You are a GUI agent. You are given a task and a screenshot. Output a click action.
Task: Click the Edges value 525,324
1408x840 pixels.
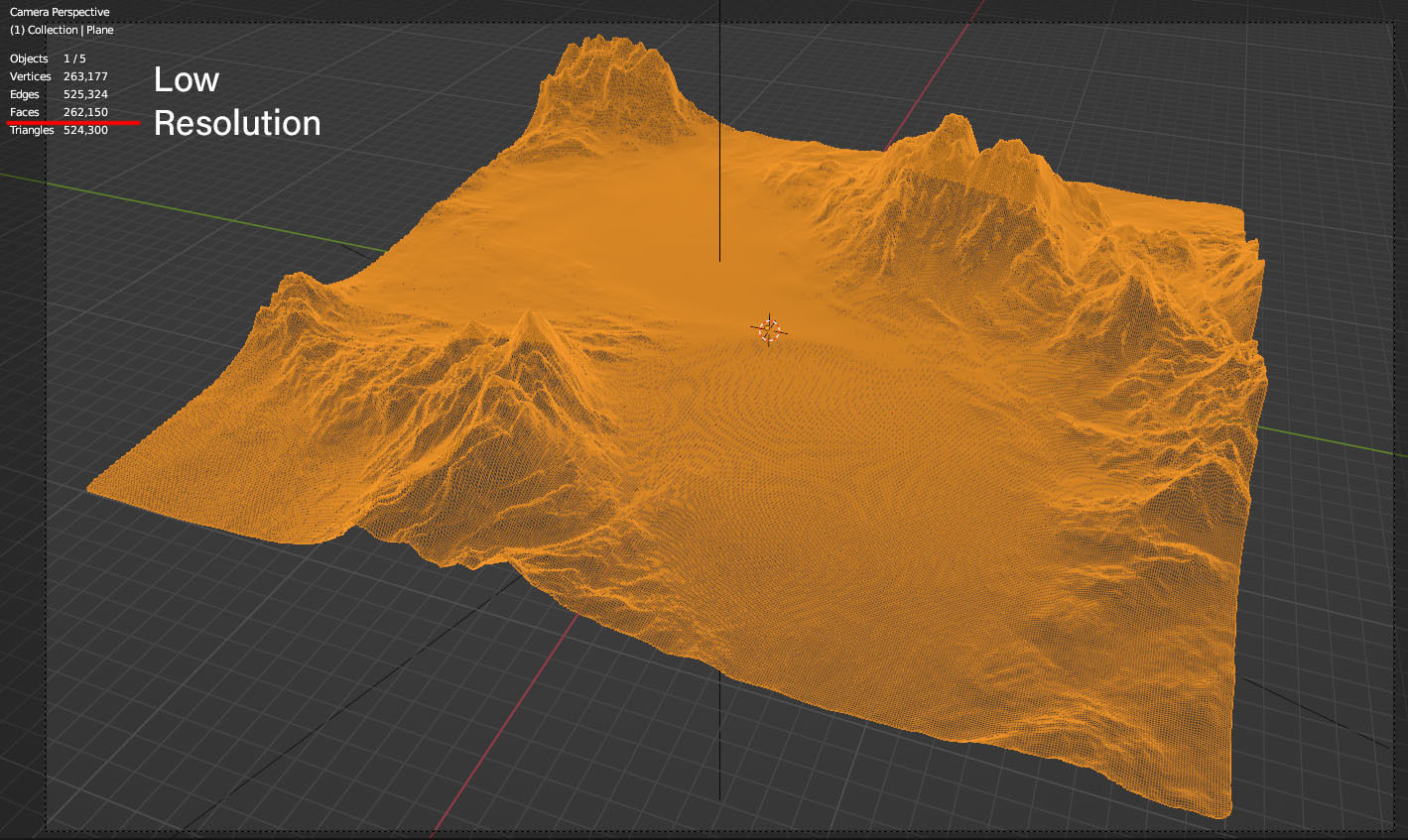pyautogui.click(x=85, y=94)
